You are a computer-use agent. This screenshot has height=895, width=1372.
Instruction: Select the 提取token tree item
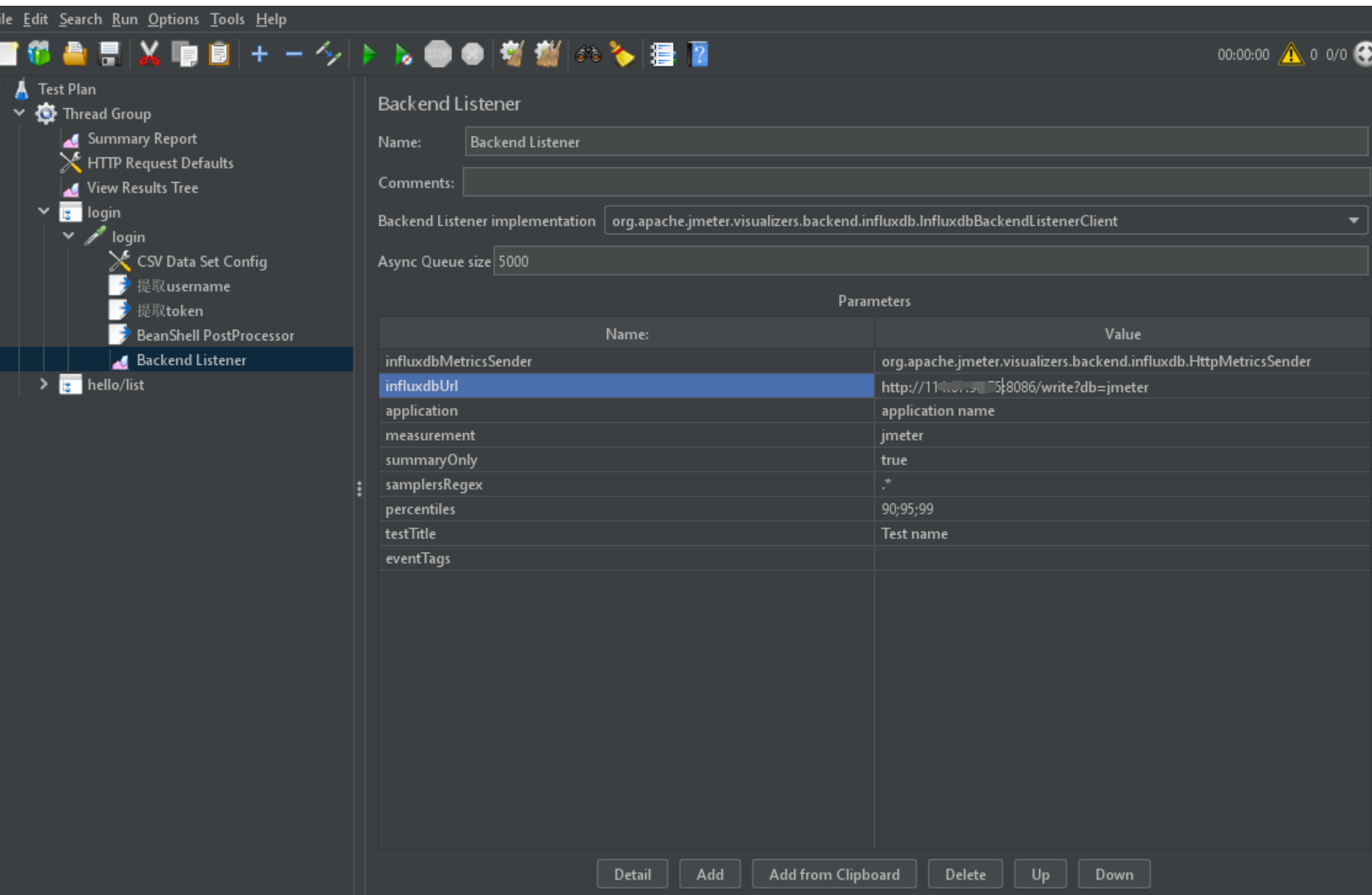pos(169,311)
